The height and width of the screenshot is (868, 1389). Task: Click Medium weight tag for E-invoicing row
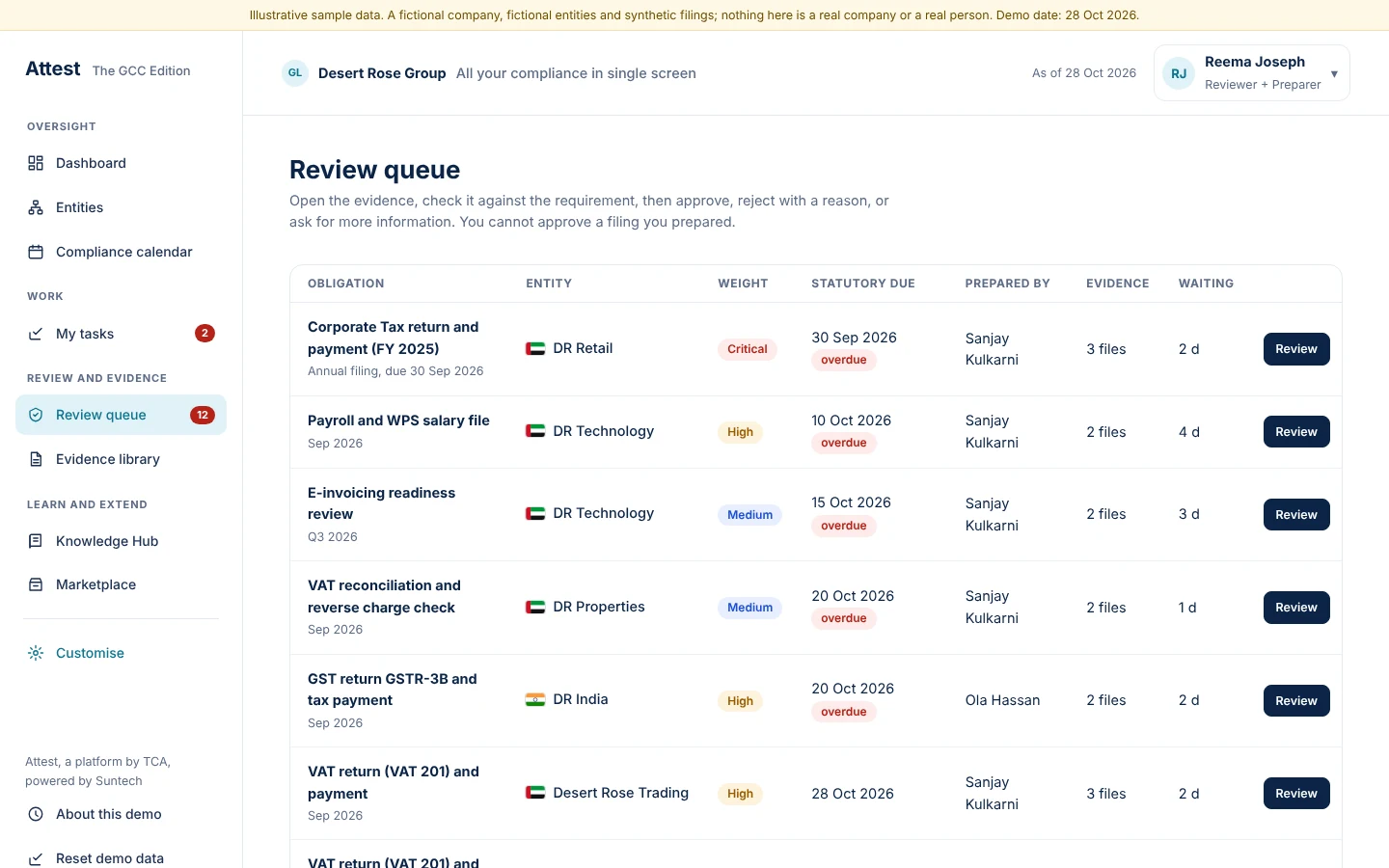(749, 515)
